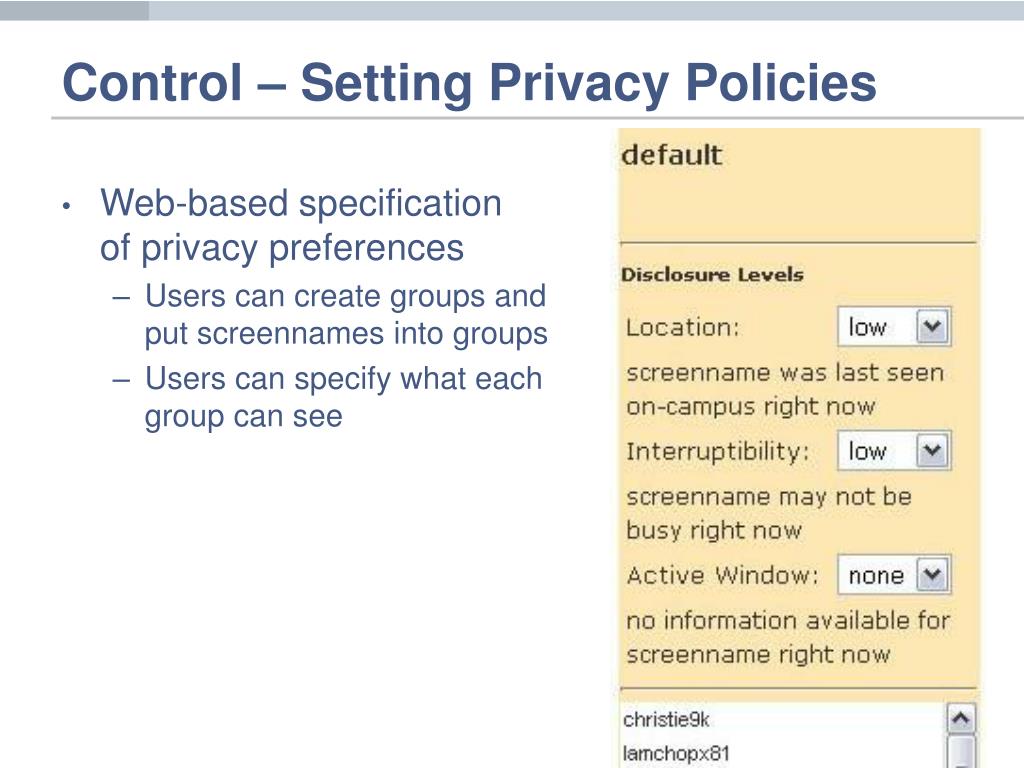Viewport: 1024px width, 768px height.
Task: Click the Active Window dropdown arrow icon
Action: click(932, 575)
